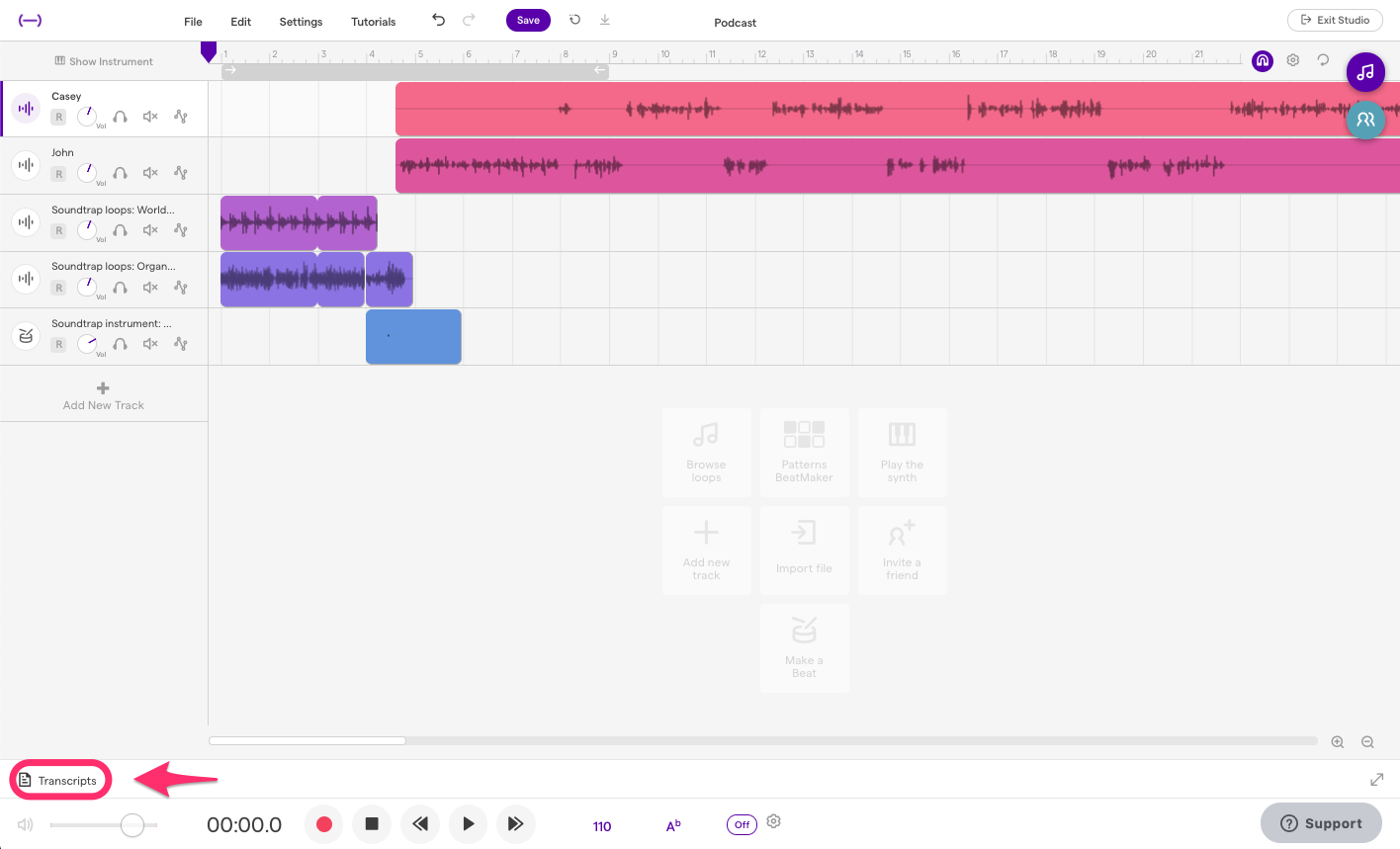Viewport: 1400px width, 849px height.
Task: Expand the bottom panel with arrows icon
Action: pyautogui.click(x=1377, y=780)
